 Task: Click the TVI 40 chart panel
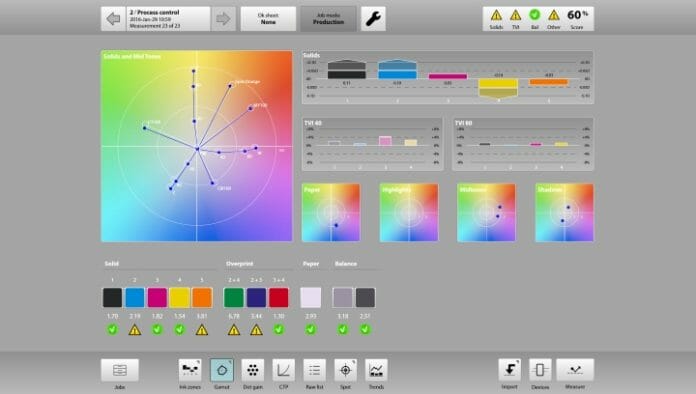click(372, 144)
